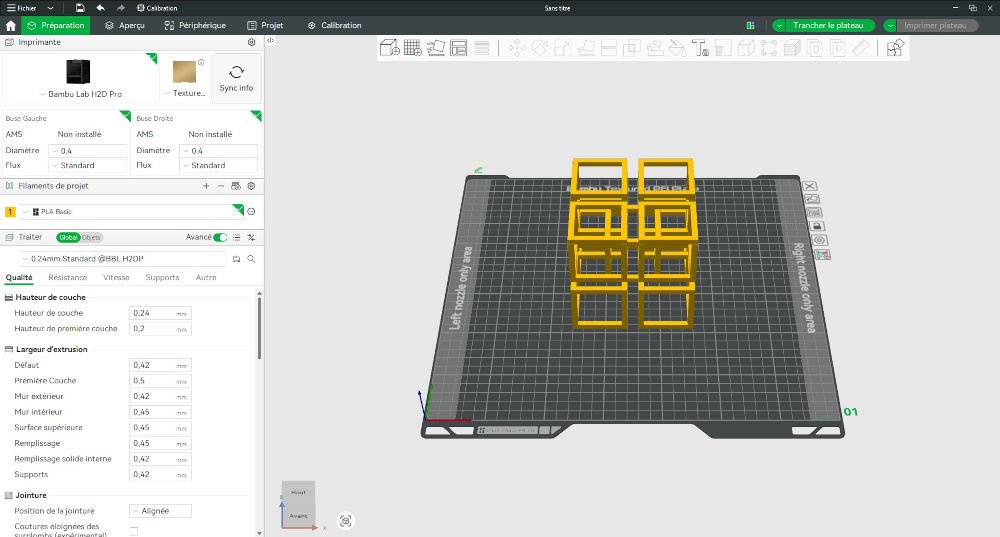This screenshot has width=1000, height=537.
Task: Click the search icon next to process preset
Action: pos(251,259)
